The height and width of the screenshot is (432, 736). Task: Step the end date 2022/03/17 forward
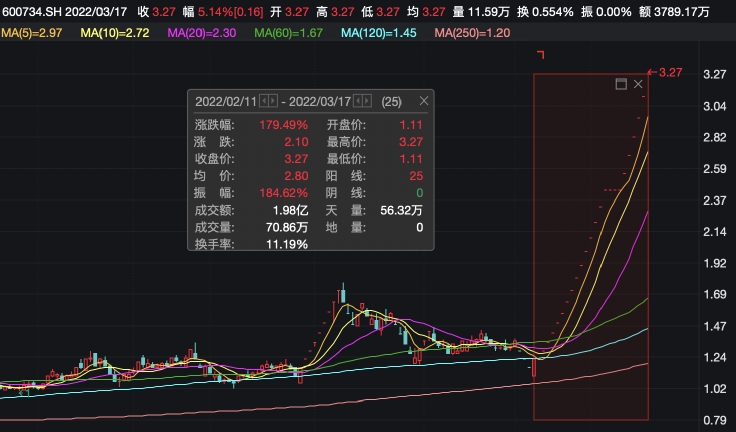tap(367, 101)
